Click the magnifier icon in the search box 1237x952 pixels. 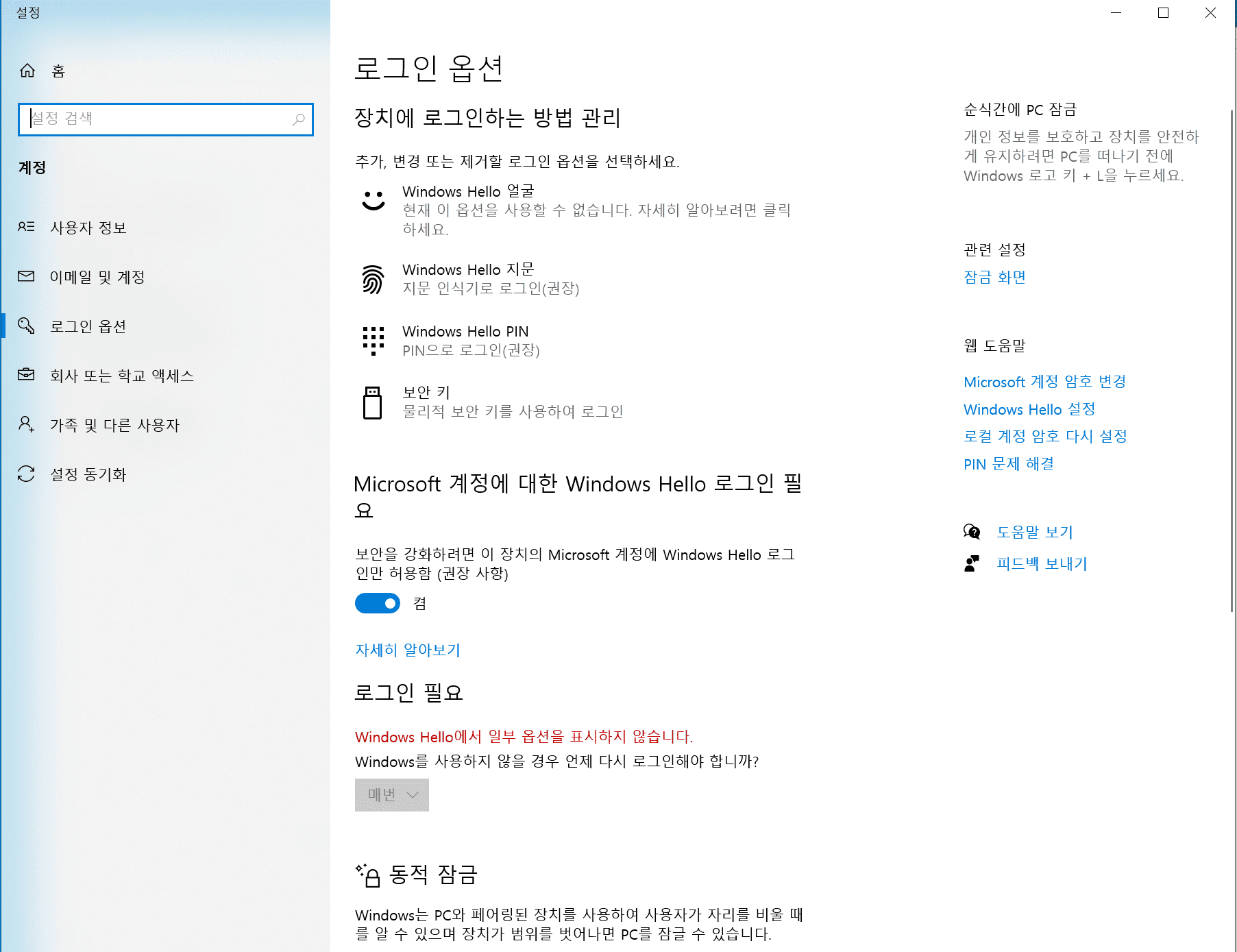click(x=298, y=119)
